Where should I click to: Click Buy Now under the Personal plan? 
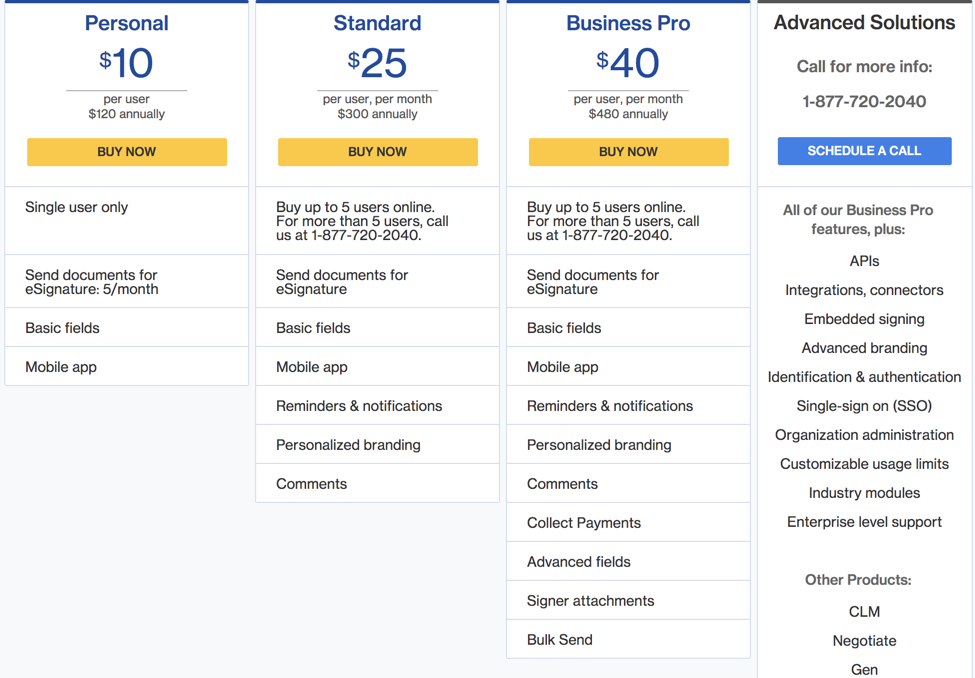coord(127,152)
